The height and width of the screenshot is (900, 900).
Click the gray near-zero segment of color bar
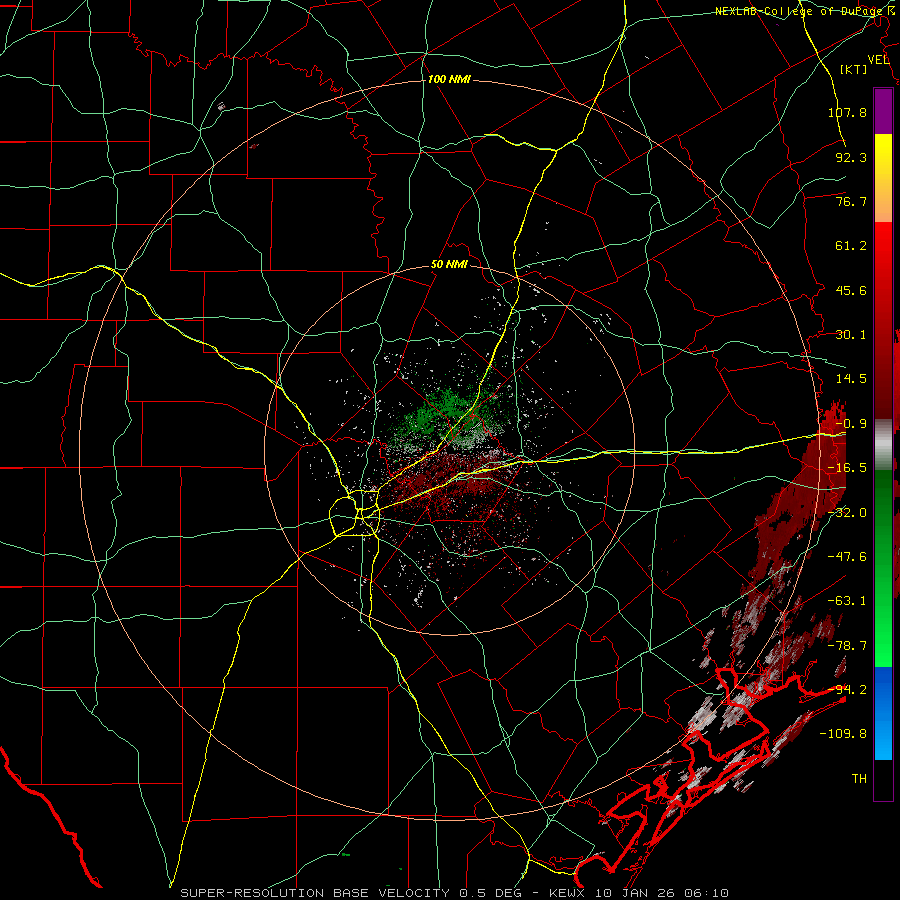pyautogui.click(x=883, y=445)
